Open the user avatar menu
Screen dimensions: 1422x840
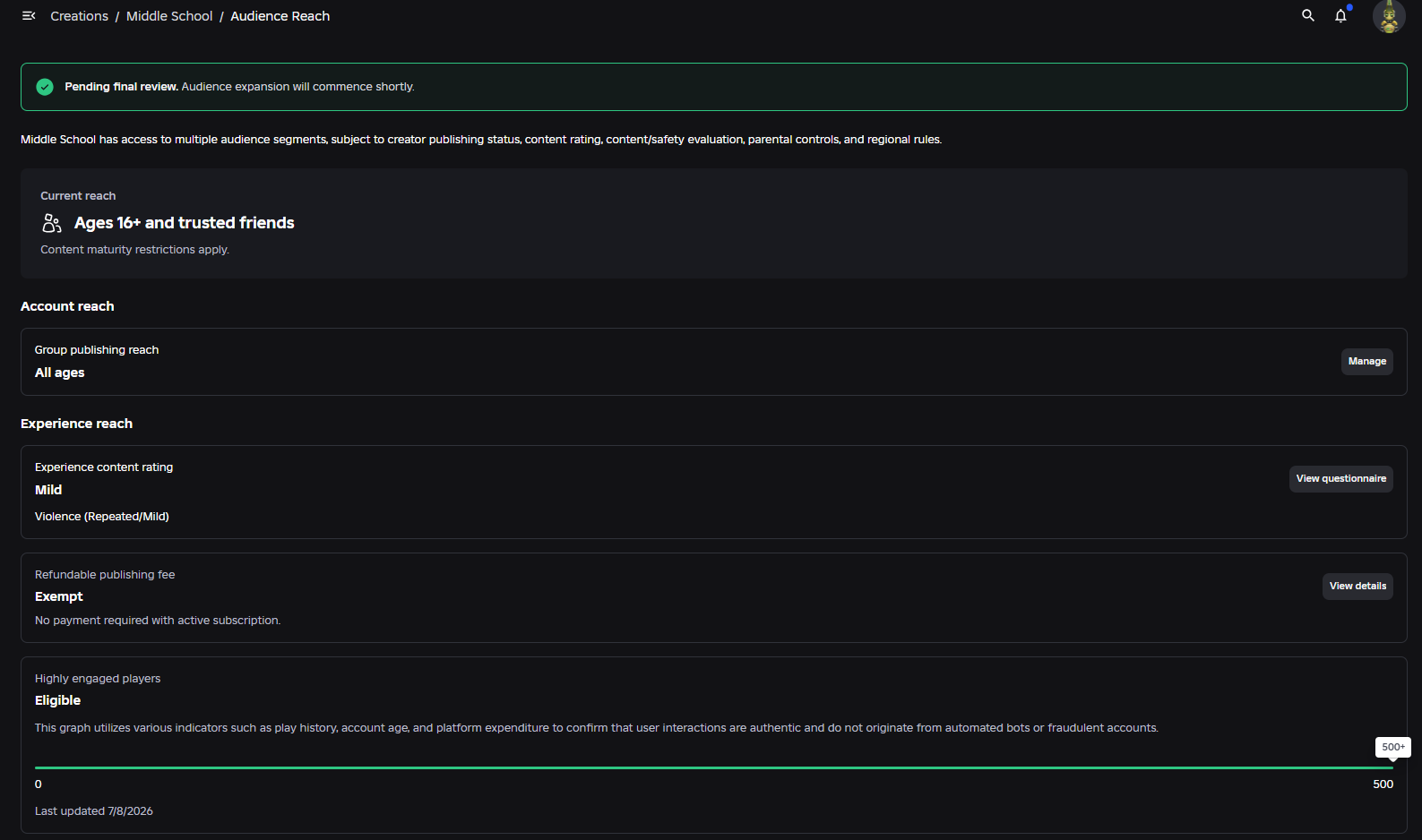1389,16
